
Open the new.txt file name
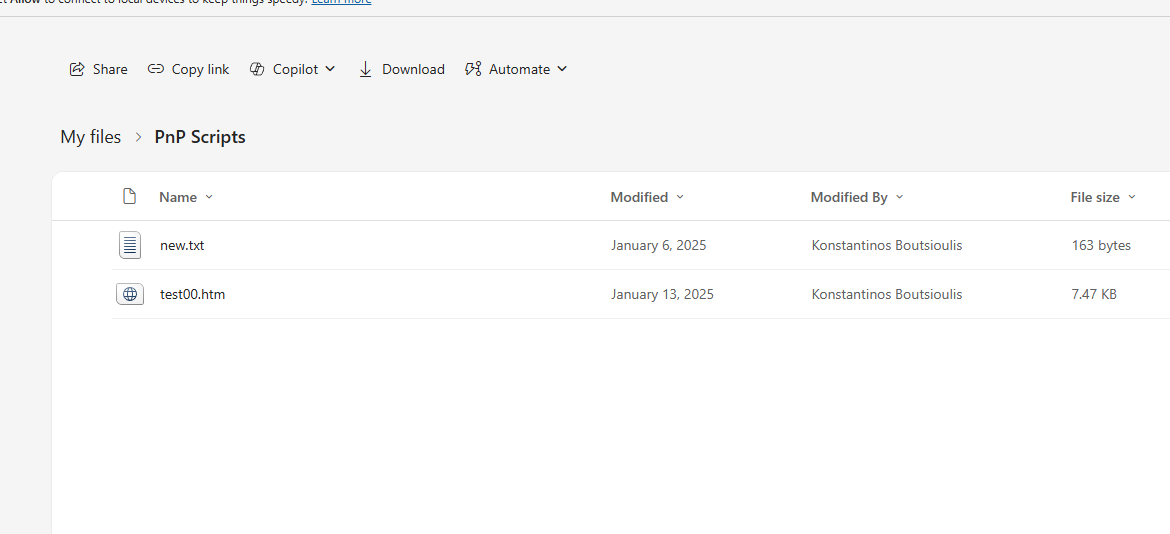coord(182,245)
